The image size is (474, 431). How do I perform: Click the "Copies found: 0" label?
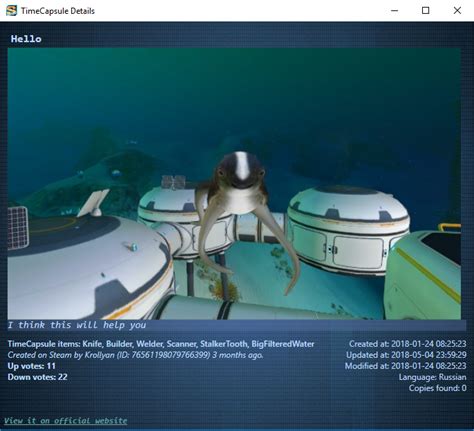438,388
